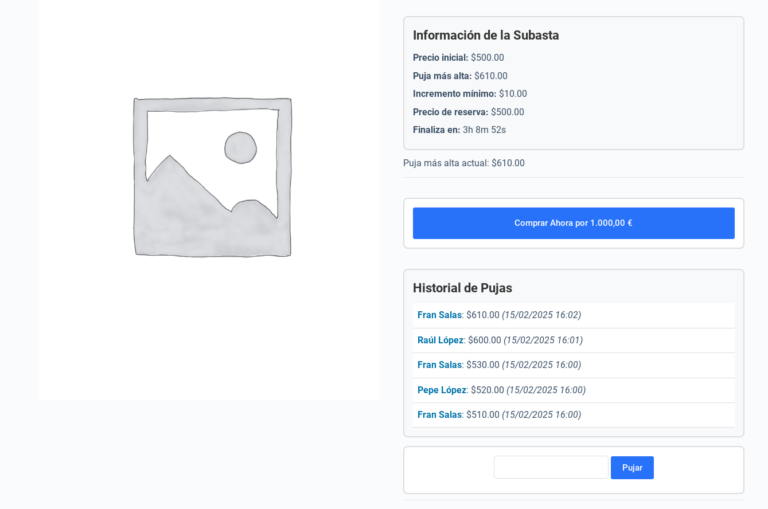The image size is (768, 509).
Task: Select the (15/02/2025 16:02) bid timestamp
Action: click(x=541, y=315)
